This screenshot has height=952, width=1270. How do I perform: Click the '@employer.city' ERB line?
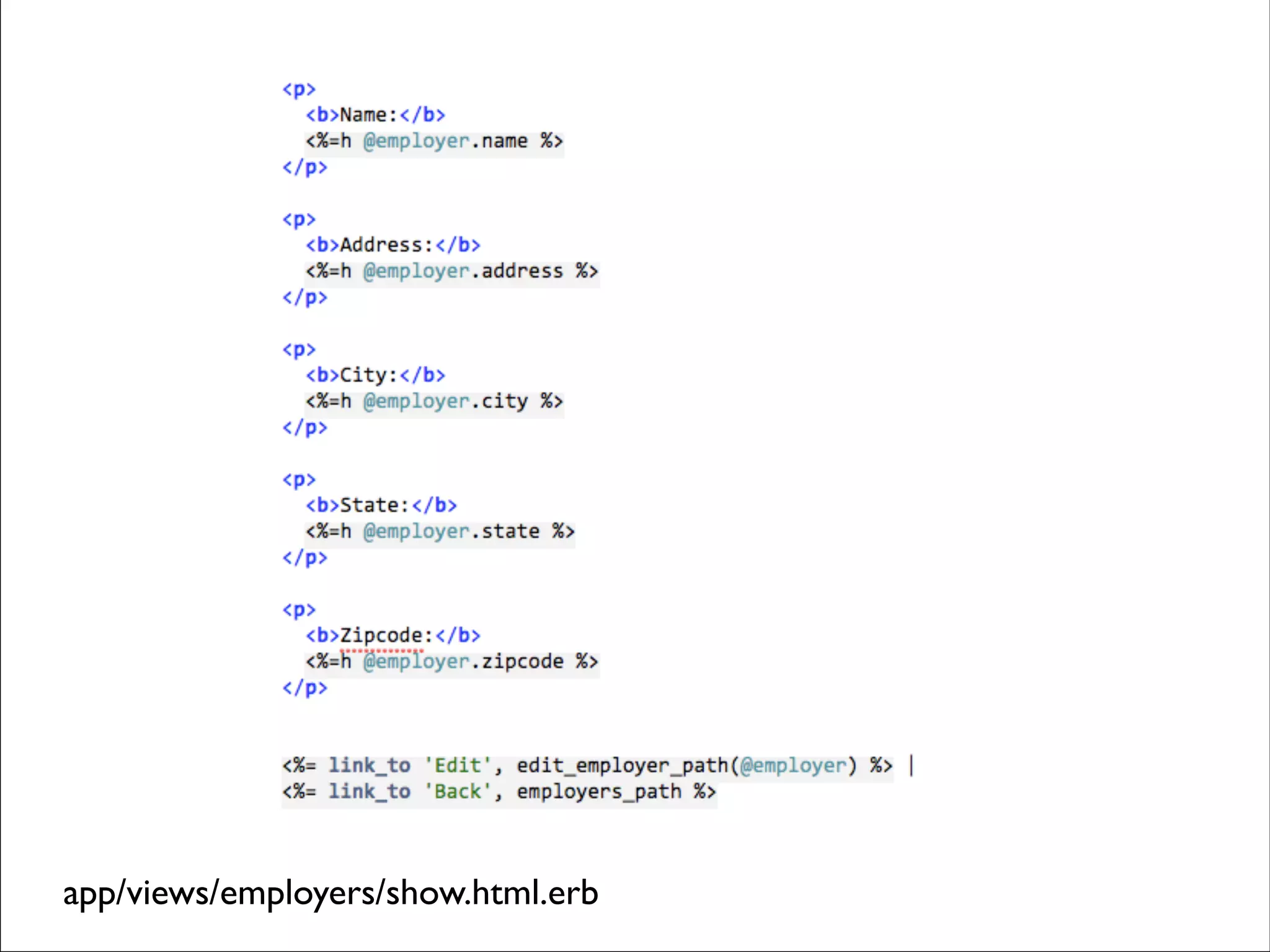point(435,402)
